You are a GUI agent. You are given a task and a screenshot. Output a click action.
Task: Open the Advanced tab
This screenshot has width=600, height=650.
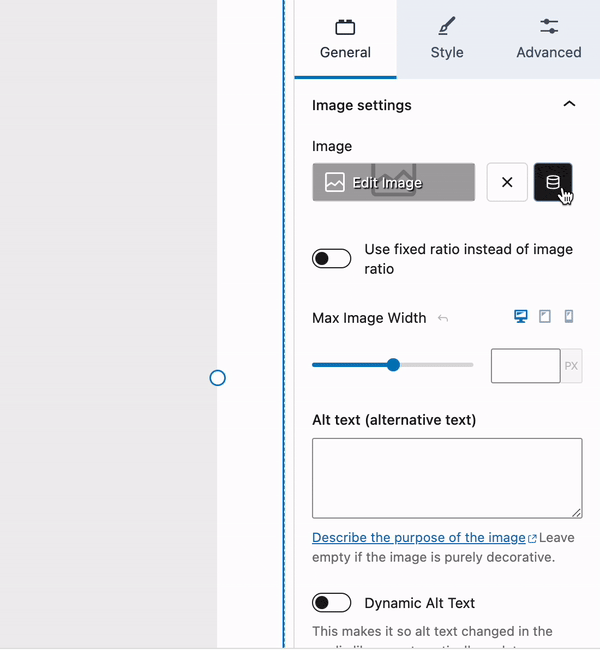point(549,39)
